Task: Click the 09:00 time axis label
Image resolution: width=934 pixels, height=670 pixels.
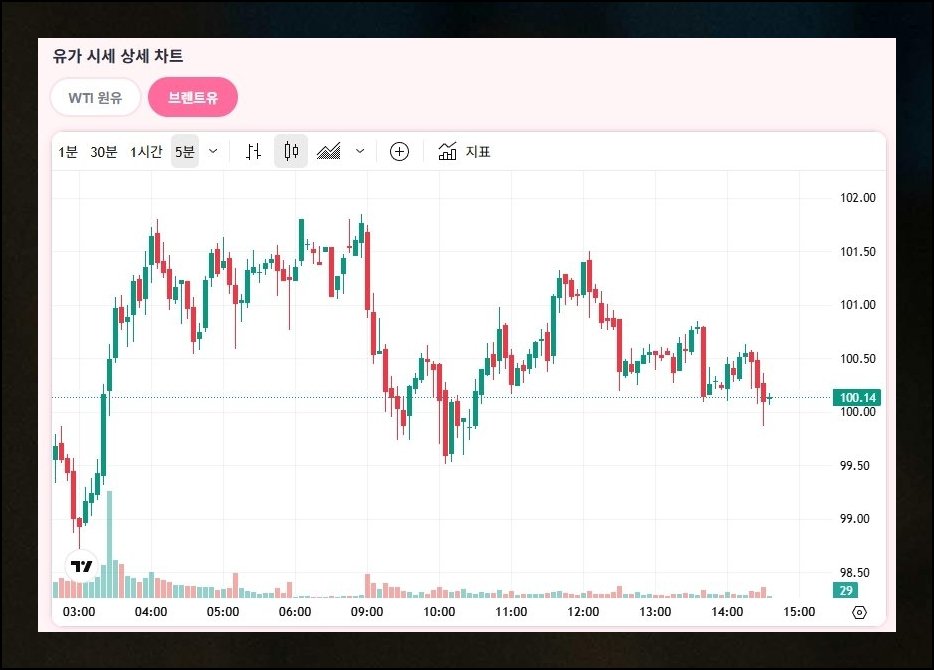Action: [x=367, y=612]
